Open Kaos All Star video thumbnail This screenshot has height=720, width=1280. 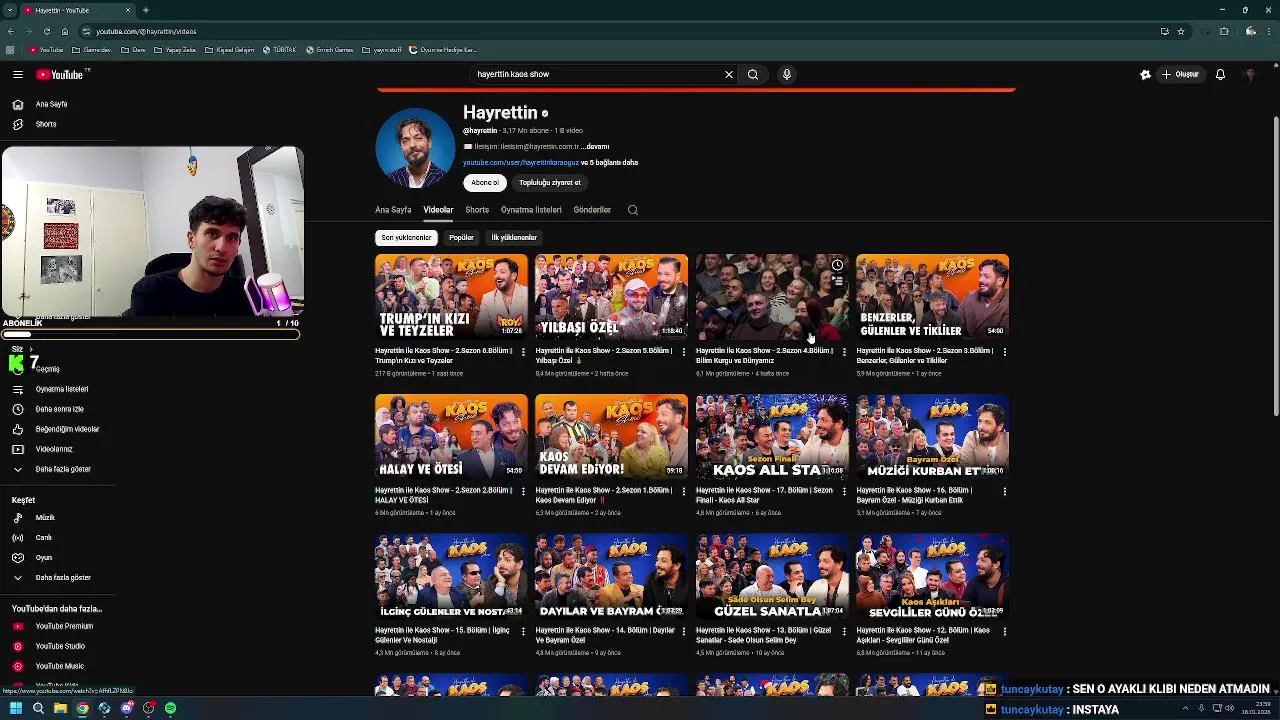pyautogui.click(x=772, y=436)
